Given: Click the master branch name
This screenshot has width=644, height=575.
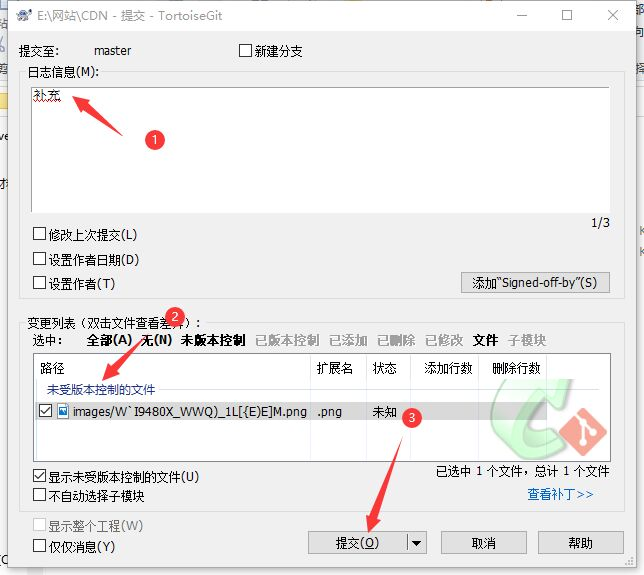Looking at the screenshot, I should (113, 51).
